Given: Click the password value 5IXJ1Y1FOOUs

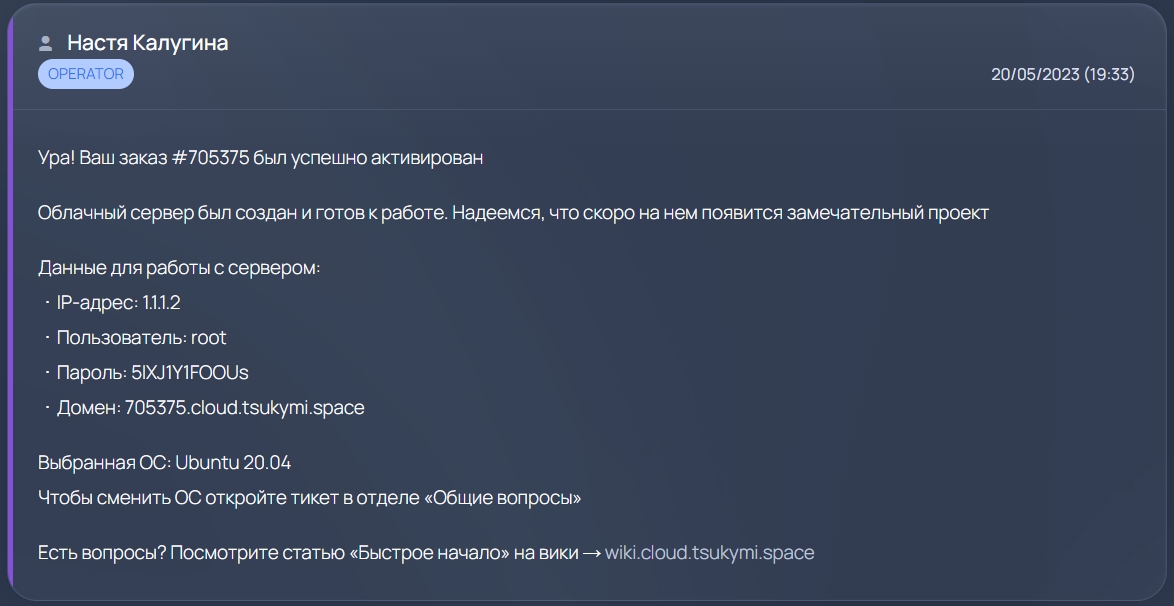Looking at the screenshot, I should pyautogui.click(x=189, y=373).
